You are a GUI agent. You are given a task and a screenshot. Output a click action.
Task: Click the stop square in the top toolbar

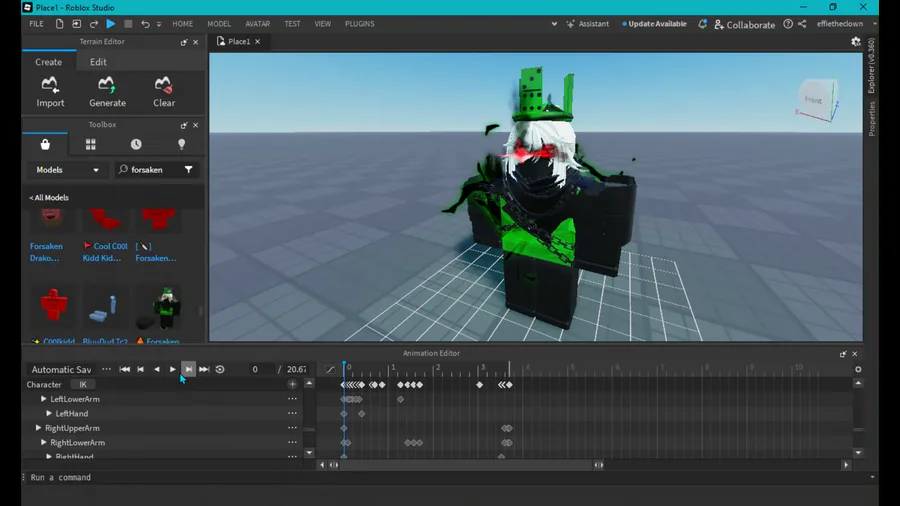click(x=128, y=24)
